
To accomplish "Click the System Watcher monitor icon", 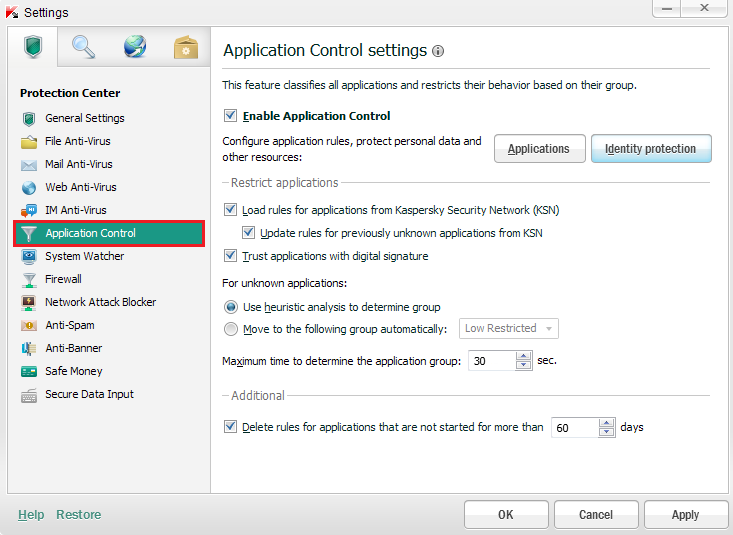I will tap(29, 256).
